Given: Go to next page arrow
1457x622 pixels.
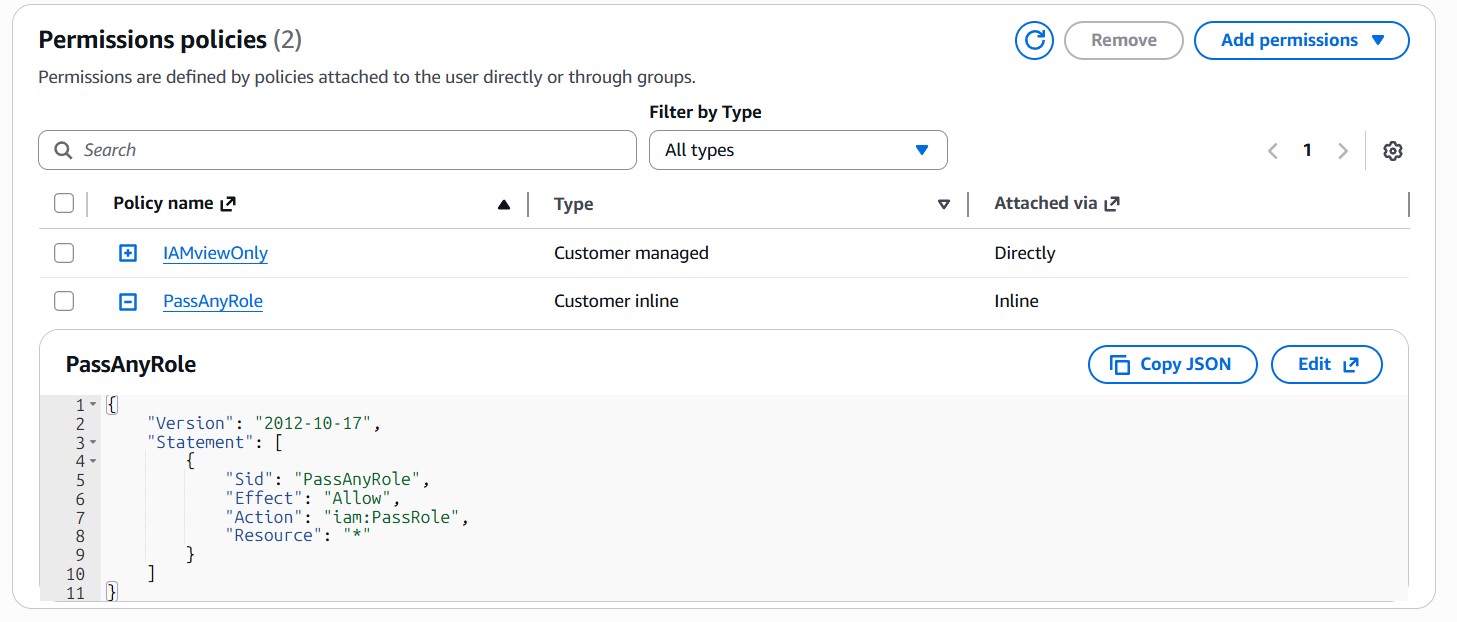Looking at the screenshot, I should click(x=1343, y=151).
